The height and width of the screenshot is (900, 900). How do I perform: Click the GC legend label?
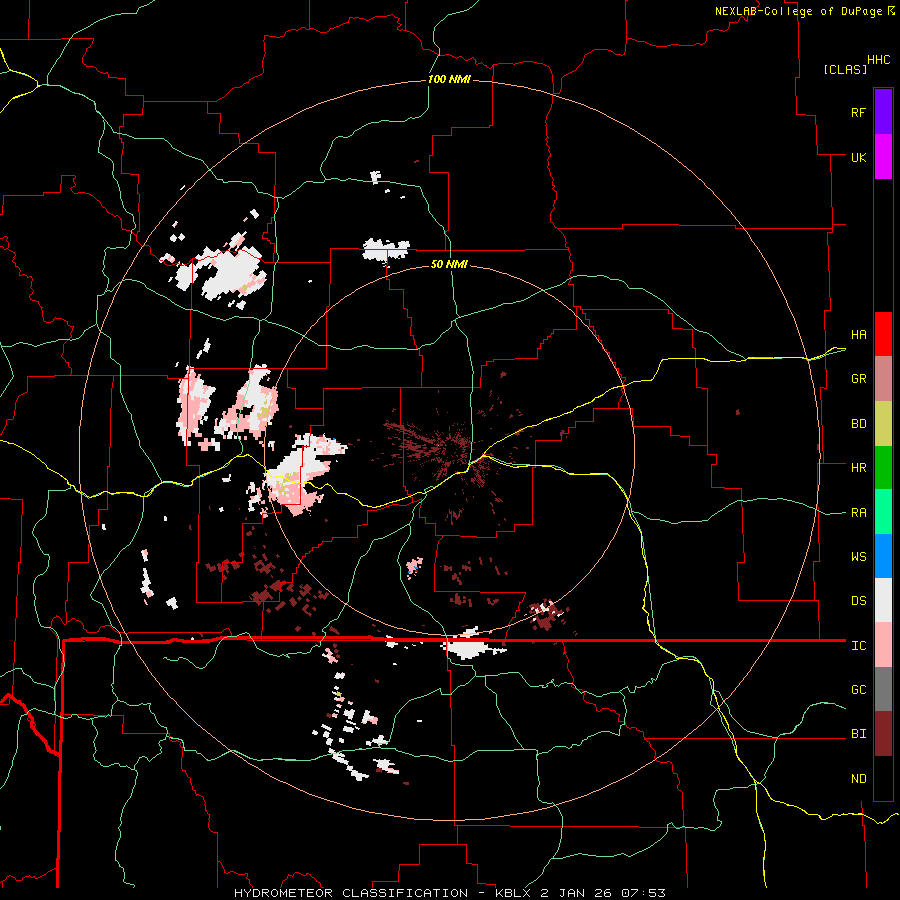click(858, 690)
